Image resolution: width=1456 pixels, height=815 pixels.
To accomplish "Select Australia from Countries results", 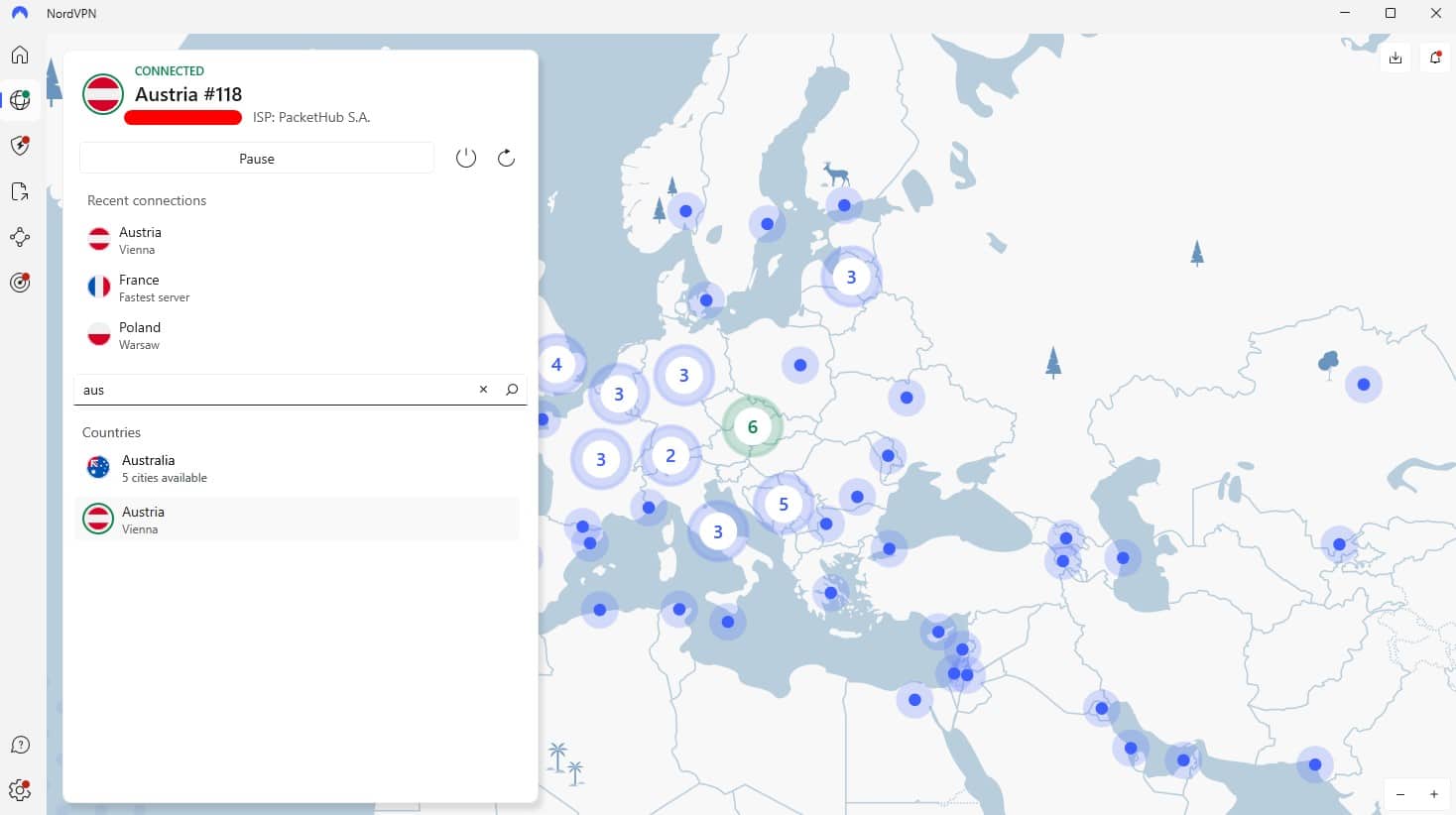I will point(298,468).
